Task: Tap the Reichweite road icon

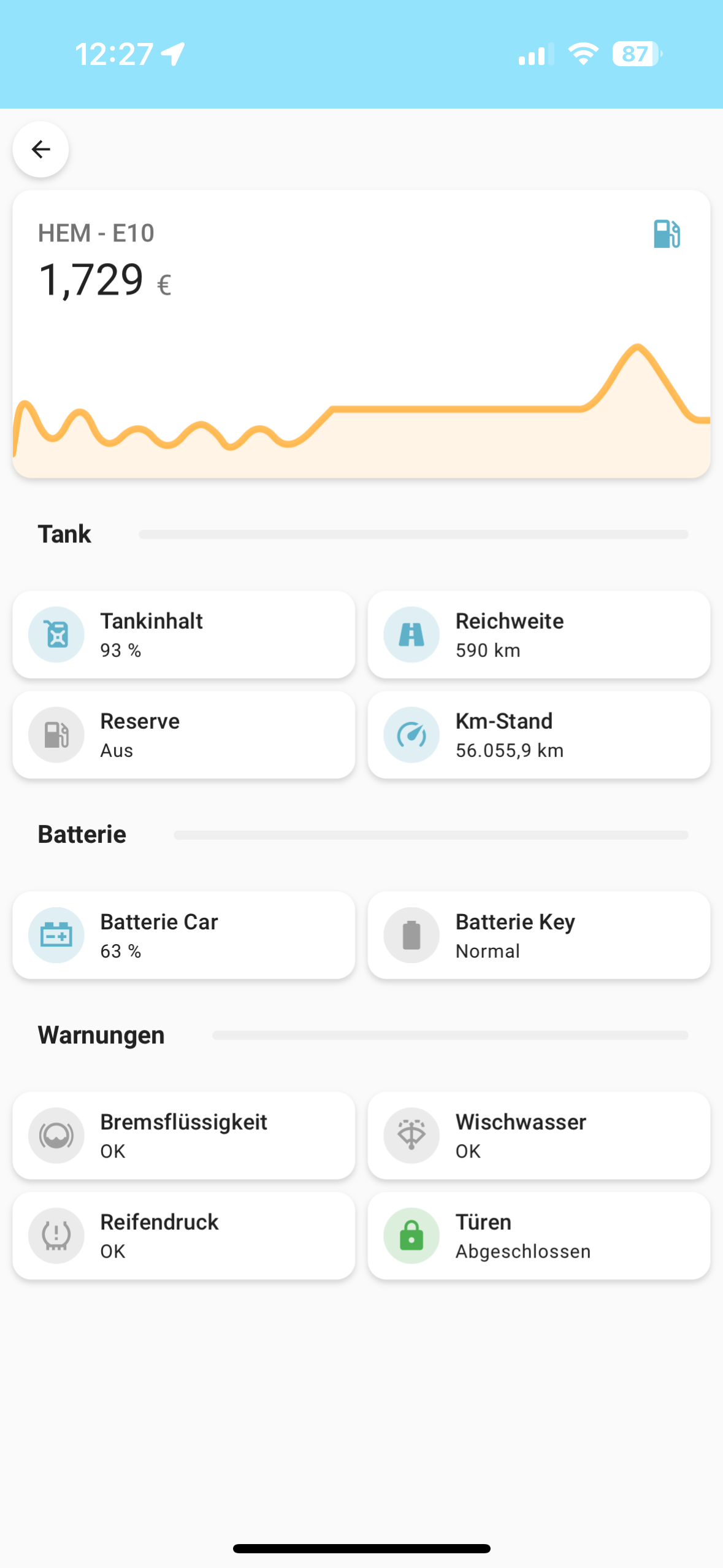Action: [x=411, y=634]
